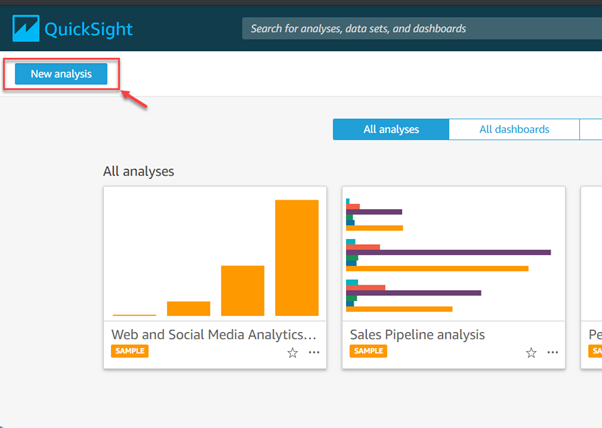This screenshot has width=602, height=428.
Task: Click SAMPLE badge on Web and Social Media card
Action: pyautogui.click(x=130, y=351)
